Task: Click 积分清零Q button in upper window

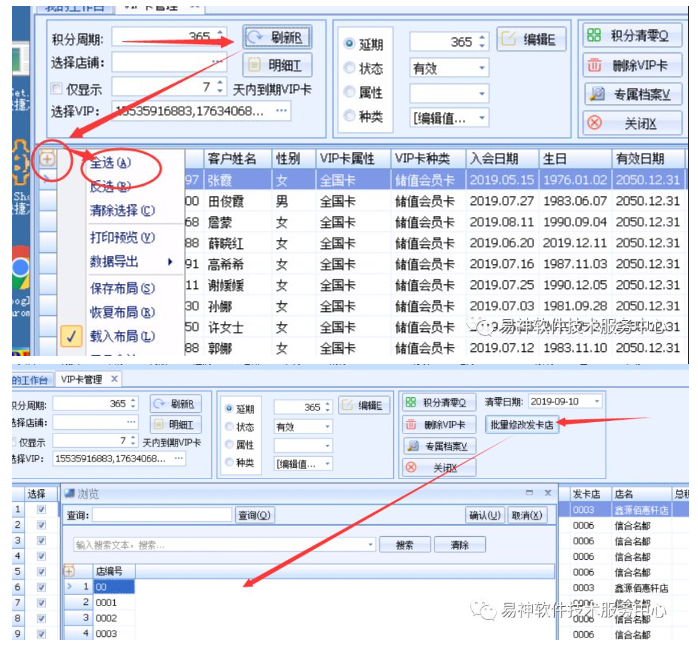Action: pyautogui.click(x=633, y=35)
